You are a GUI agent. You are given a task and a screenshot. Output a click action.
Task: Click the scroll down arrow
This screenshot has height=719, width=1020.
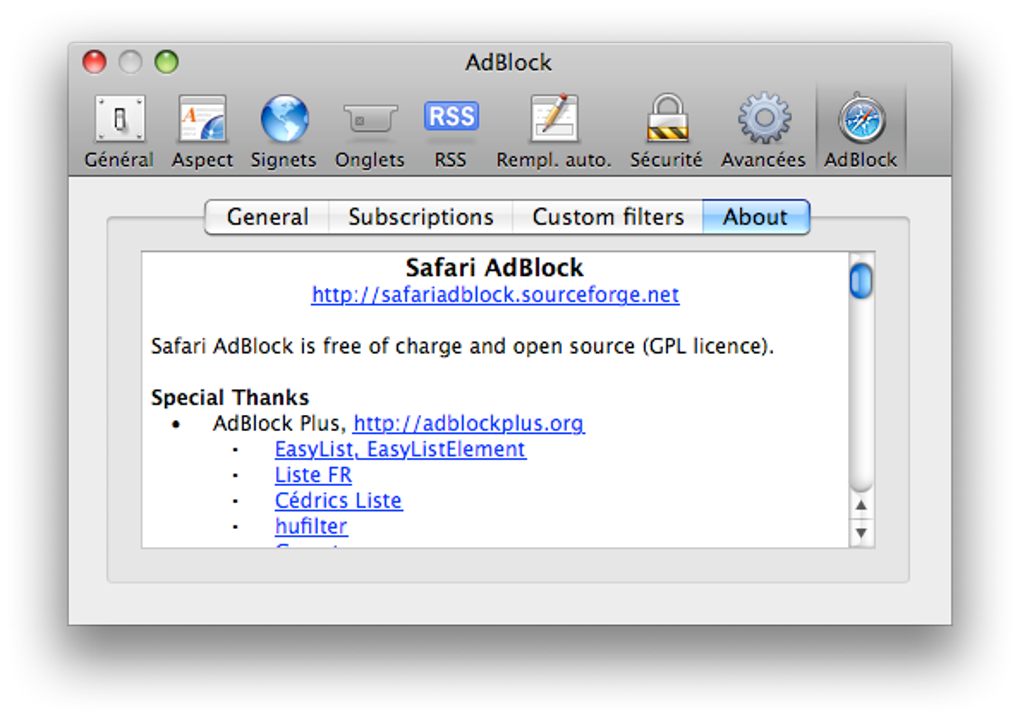click(x=861, y=534)
